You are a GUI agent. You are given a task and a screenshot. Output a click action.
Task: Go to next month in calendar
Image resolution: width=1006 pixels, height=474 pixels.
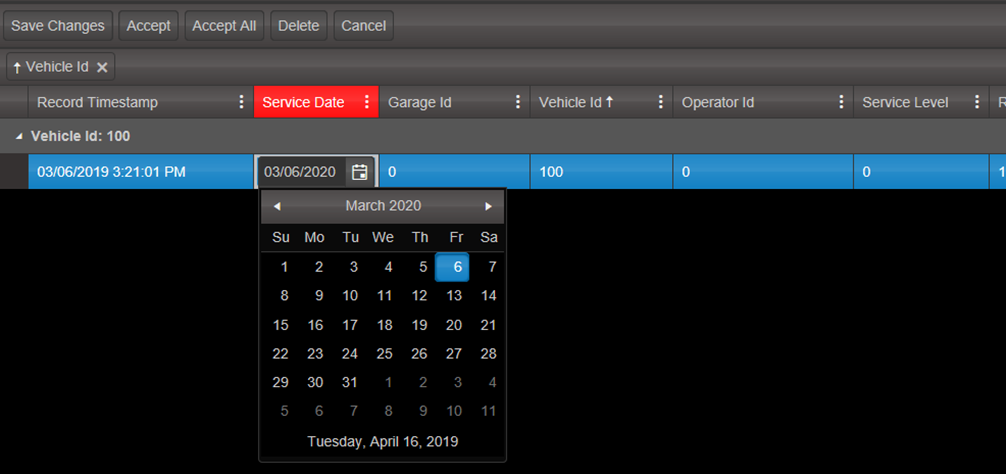tap(488, 206)
